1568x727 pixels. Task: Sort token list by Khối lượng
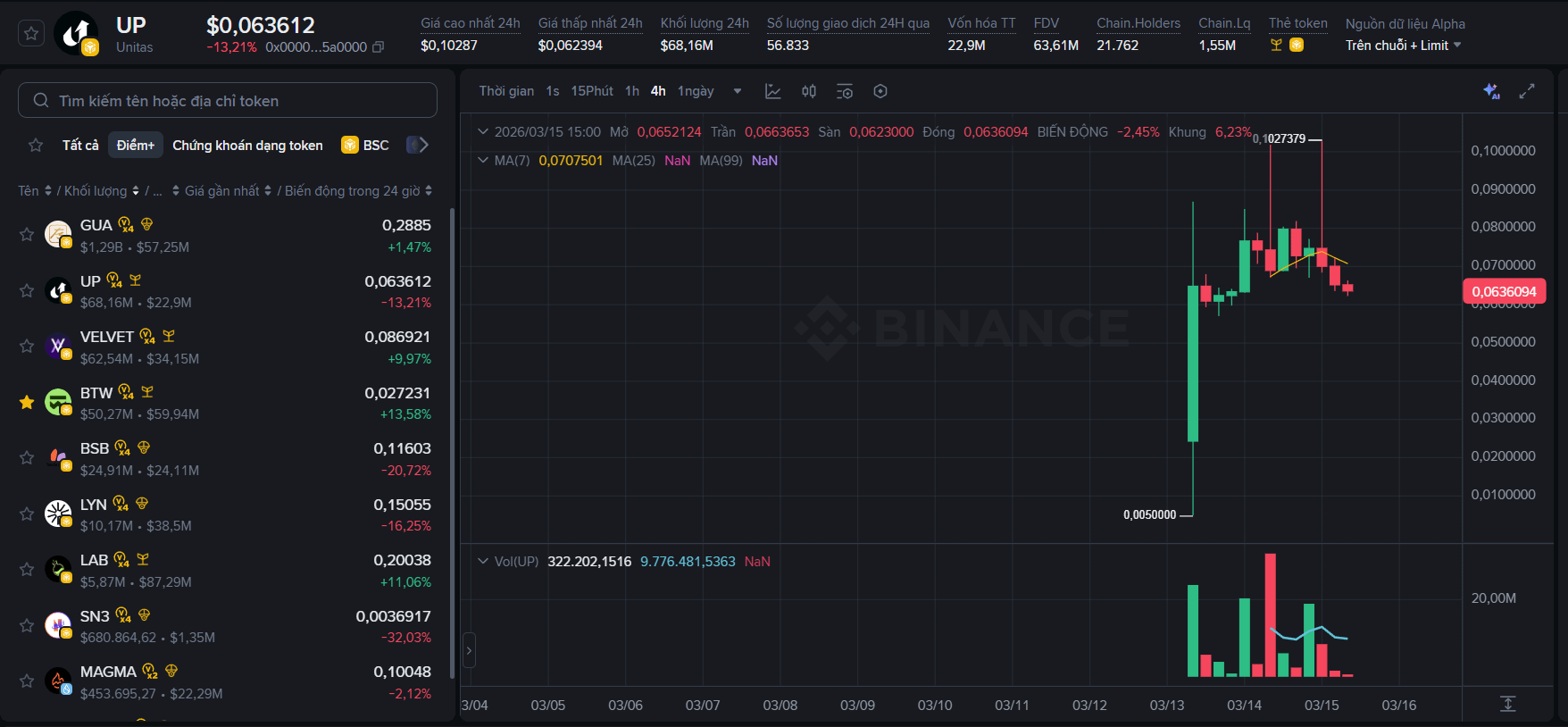tap(102, 191)
